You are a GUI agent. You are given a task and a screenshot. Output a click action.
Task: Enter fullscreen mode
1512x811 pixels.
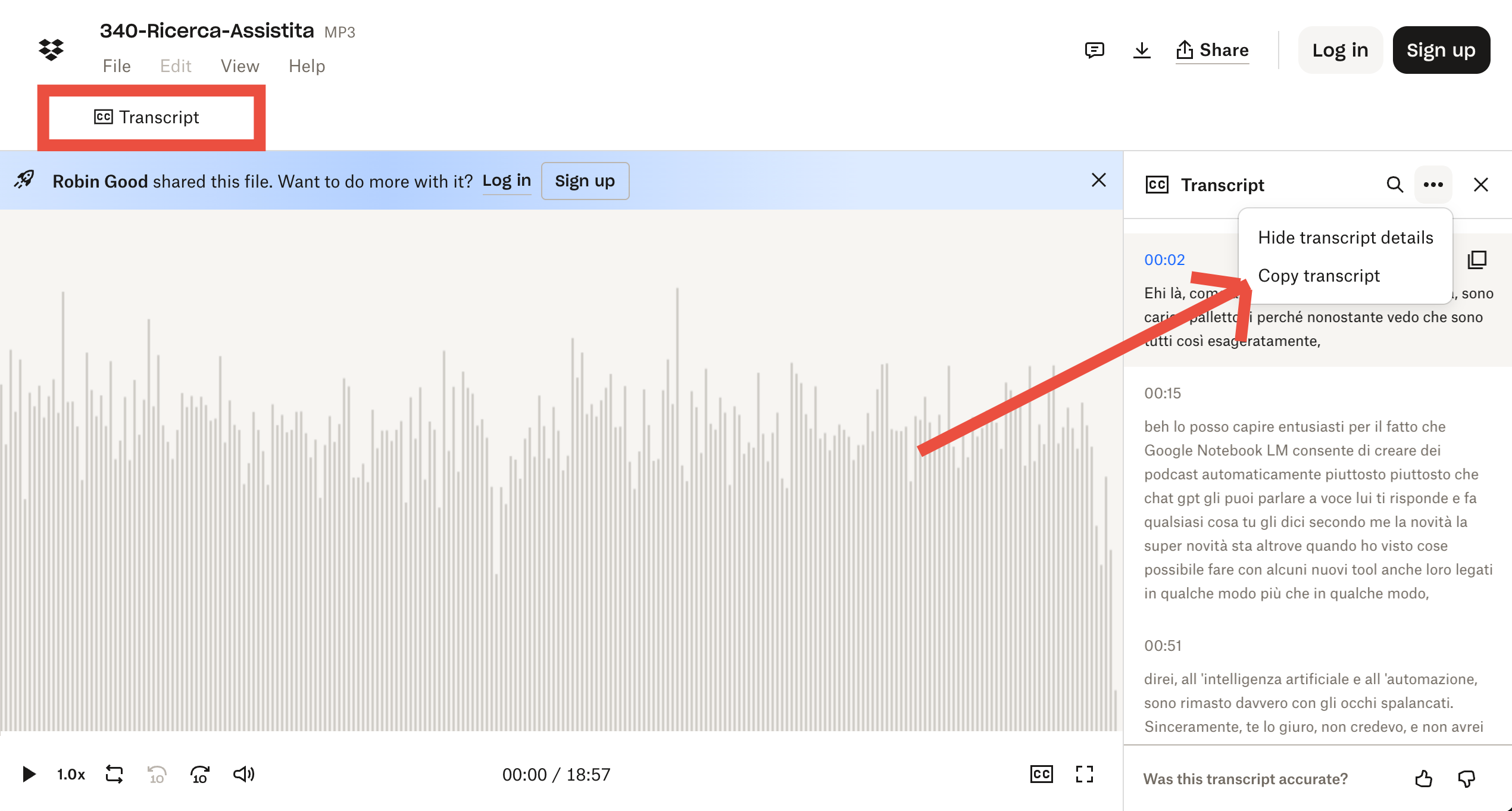click(1084, 774)
